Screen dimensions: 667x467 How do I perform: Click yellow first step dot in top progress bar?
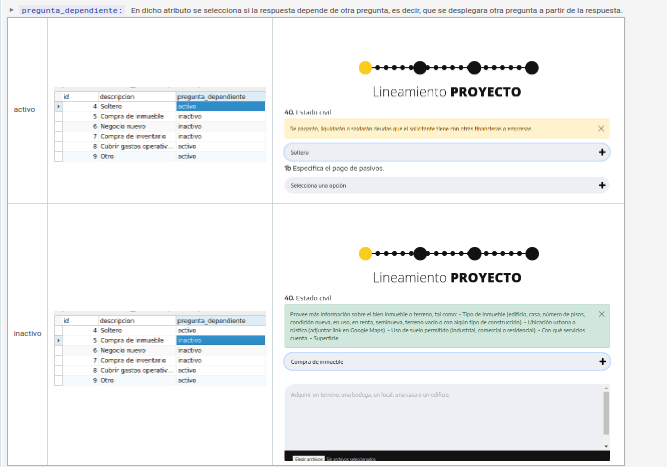(x=365, y=68)
